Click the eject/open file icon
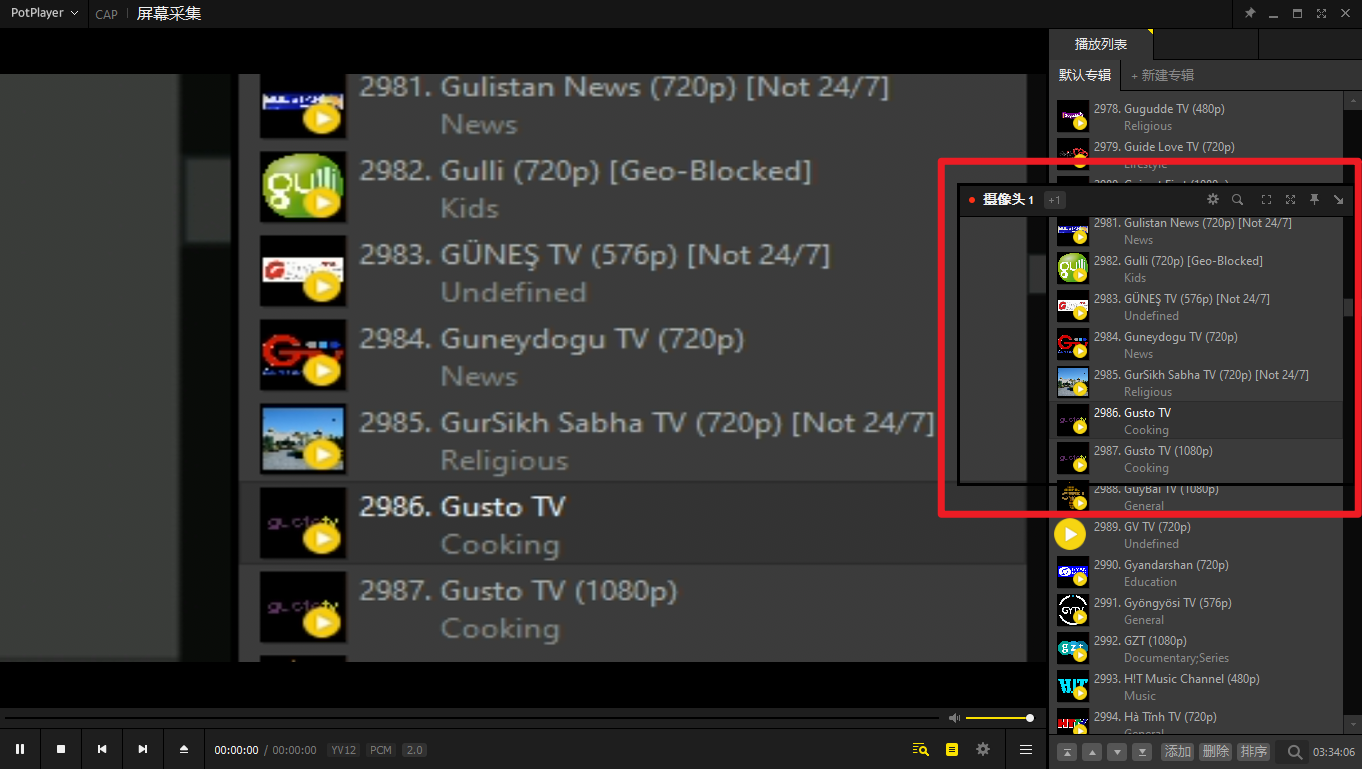The image size is (1362, 769). [x=184, y=749]
